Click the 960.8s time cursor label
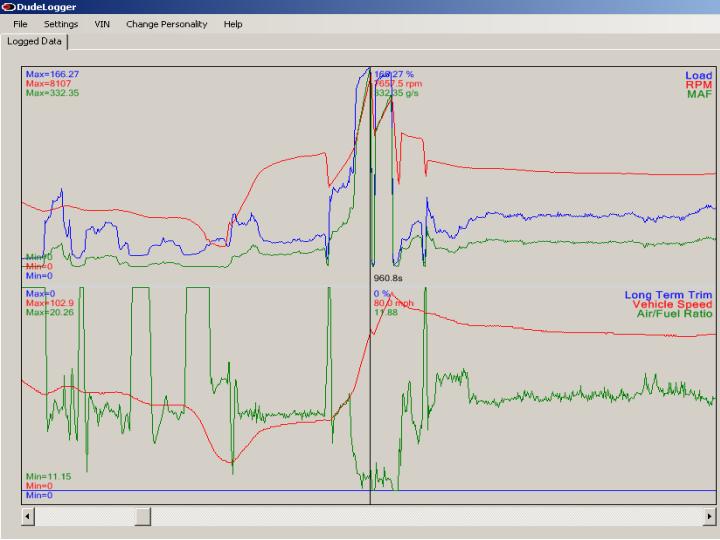The width and height of the screenshot is (720, 540). [388, 278]
